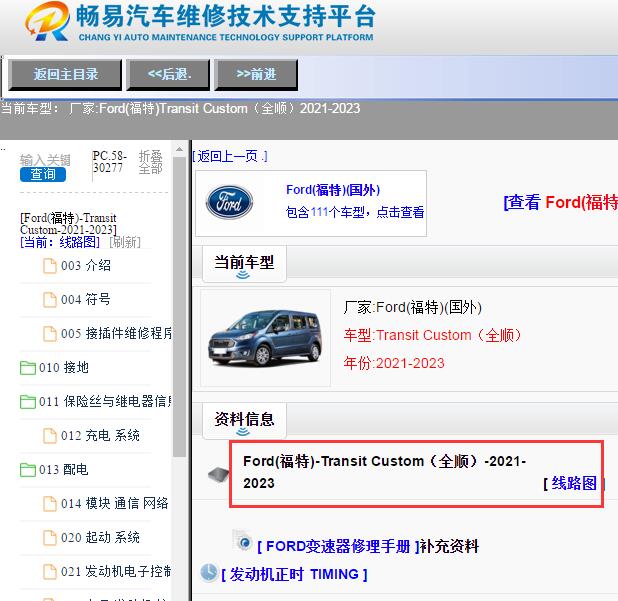Click the clock icon beside 发动机正时 TIMING
The width and height of the screenshot is (618, 601).
[x=209, y=573]
